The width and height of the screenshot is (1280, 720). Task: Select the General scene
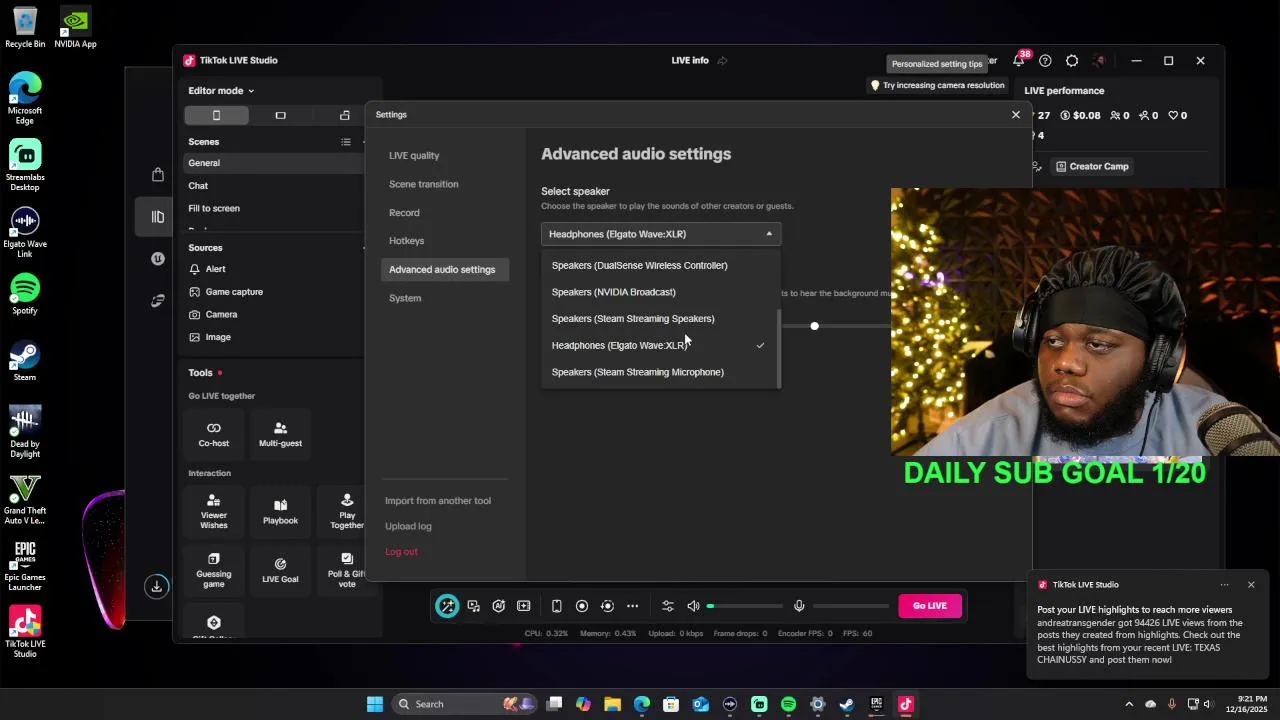click(x=273, y=163)
